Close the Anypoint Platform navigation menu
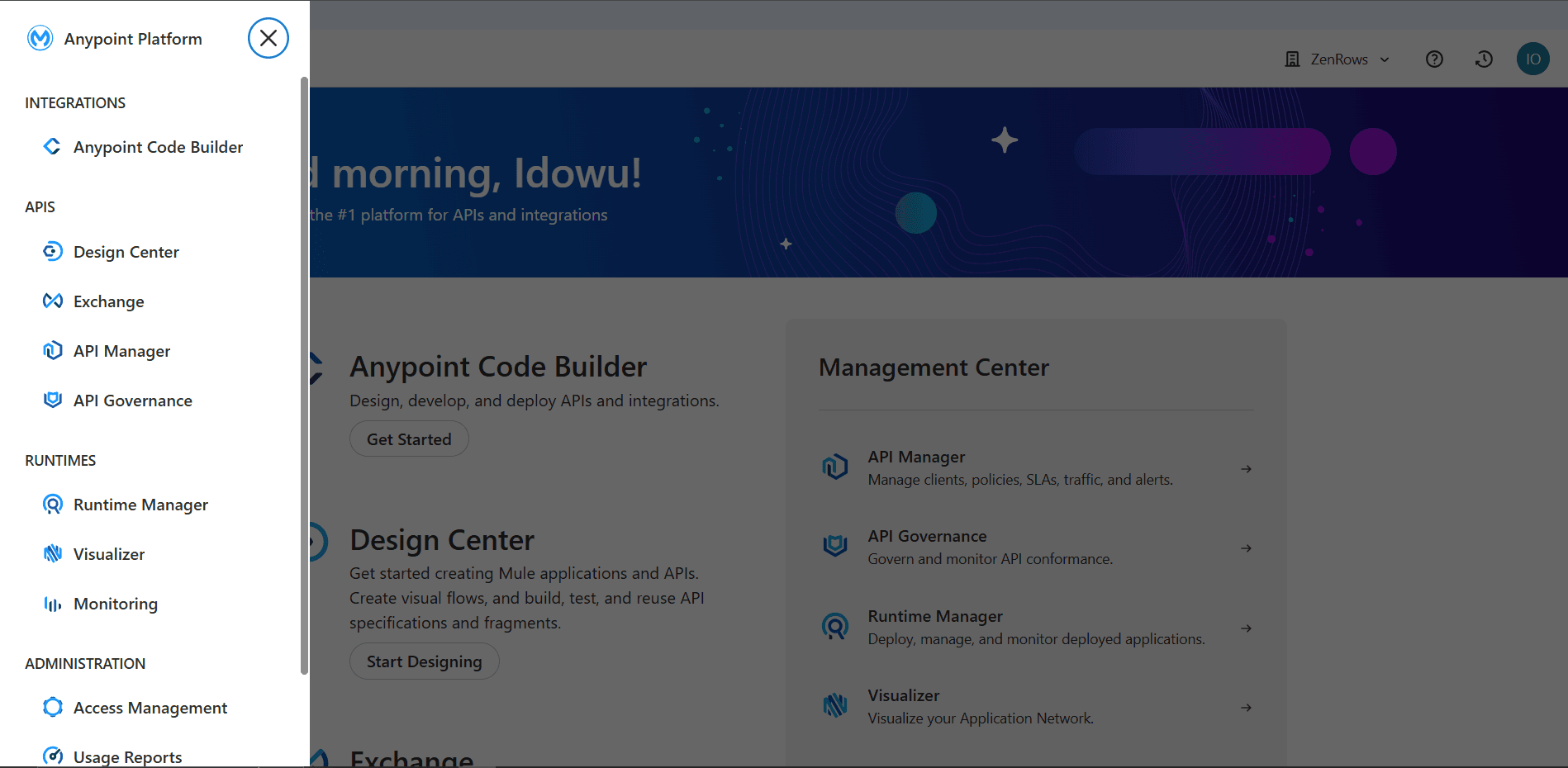Image resolution: width=1568 pixels, height=768 pixels. (268, 38)
